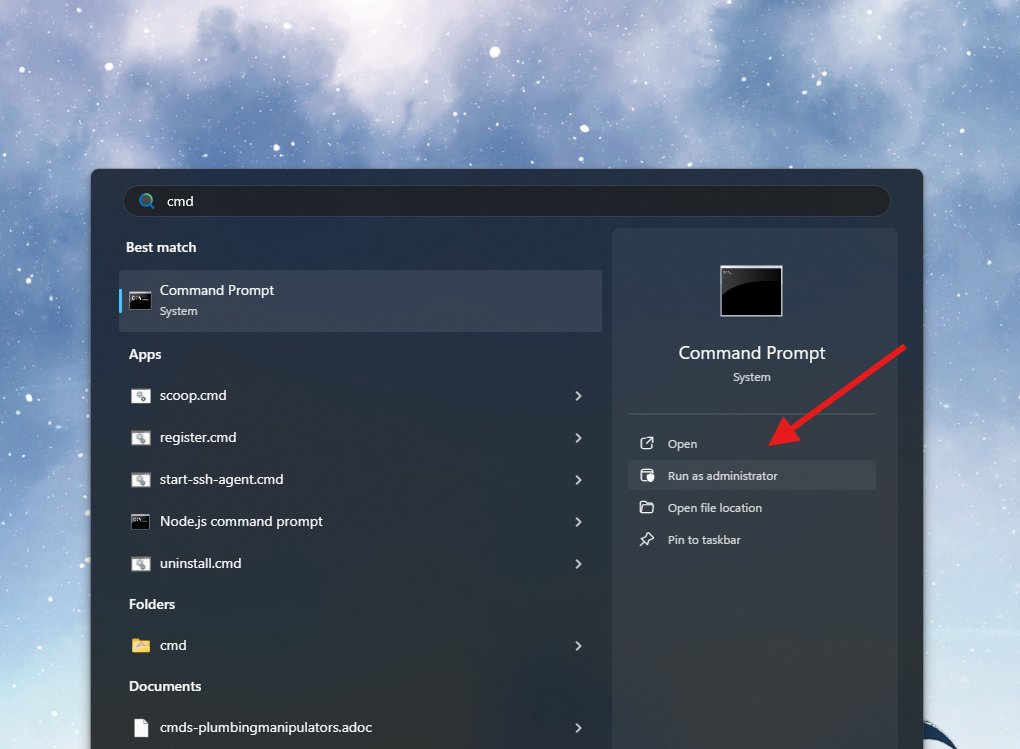
Task: Click the Best match header
Action: click(x=161, y=247)
